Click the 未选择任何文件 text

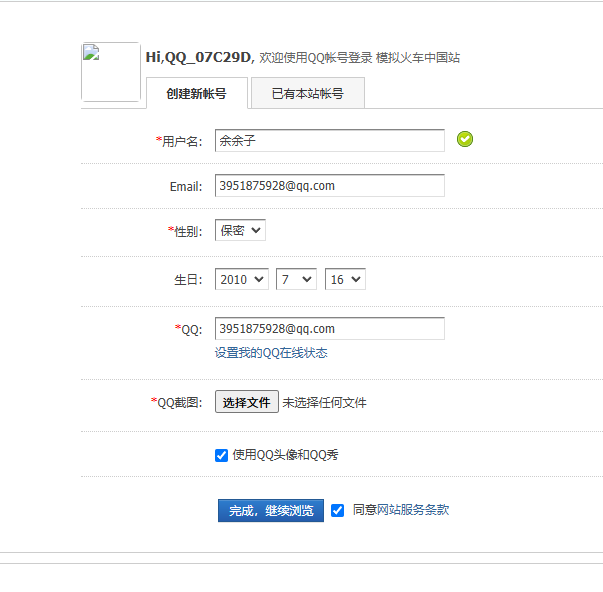point(325,403)
